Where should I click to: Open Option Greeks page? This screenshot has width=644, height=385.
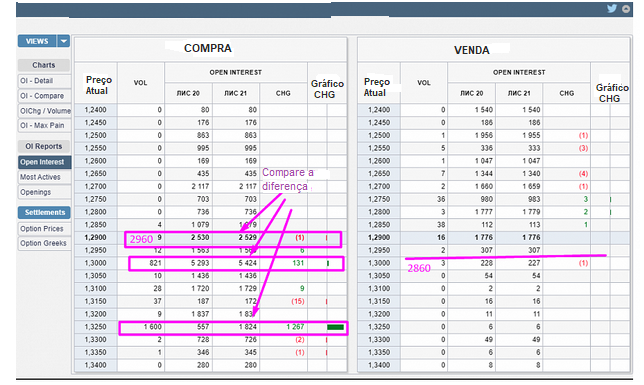pos(44,243)
